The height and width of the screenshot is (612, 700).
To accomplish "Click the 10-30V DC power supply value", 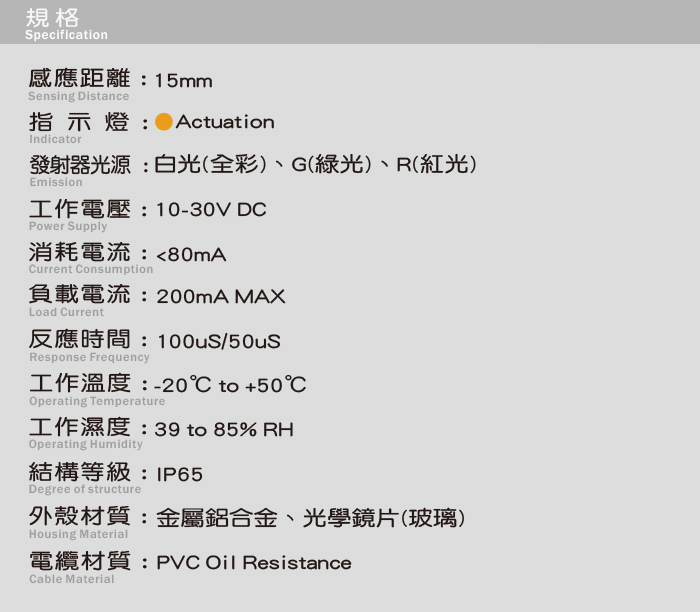I will (x=211, y=210).
